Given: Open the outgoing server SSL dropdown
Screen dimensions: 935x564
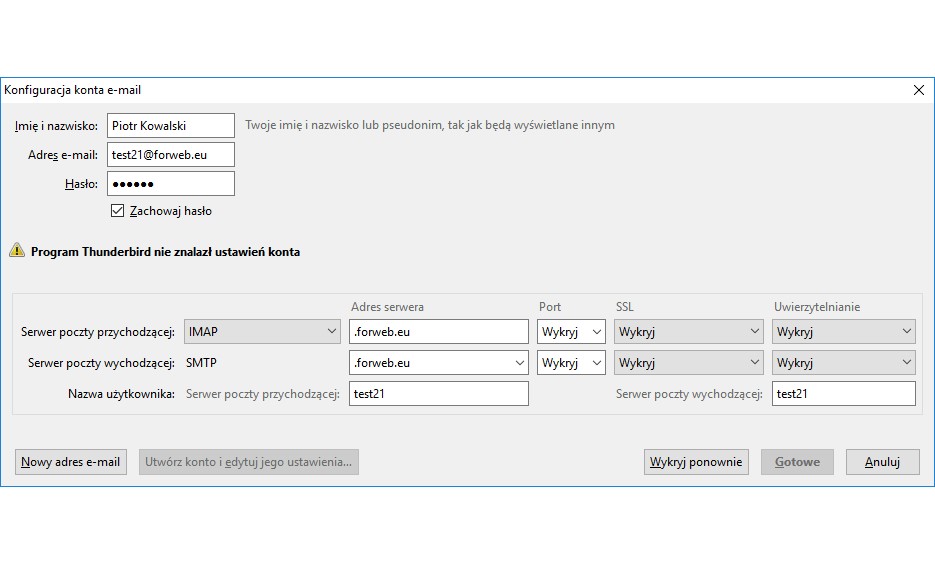Looking at the screenshot, I should click(688, 362).
